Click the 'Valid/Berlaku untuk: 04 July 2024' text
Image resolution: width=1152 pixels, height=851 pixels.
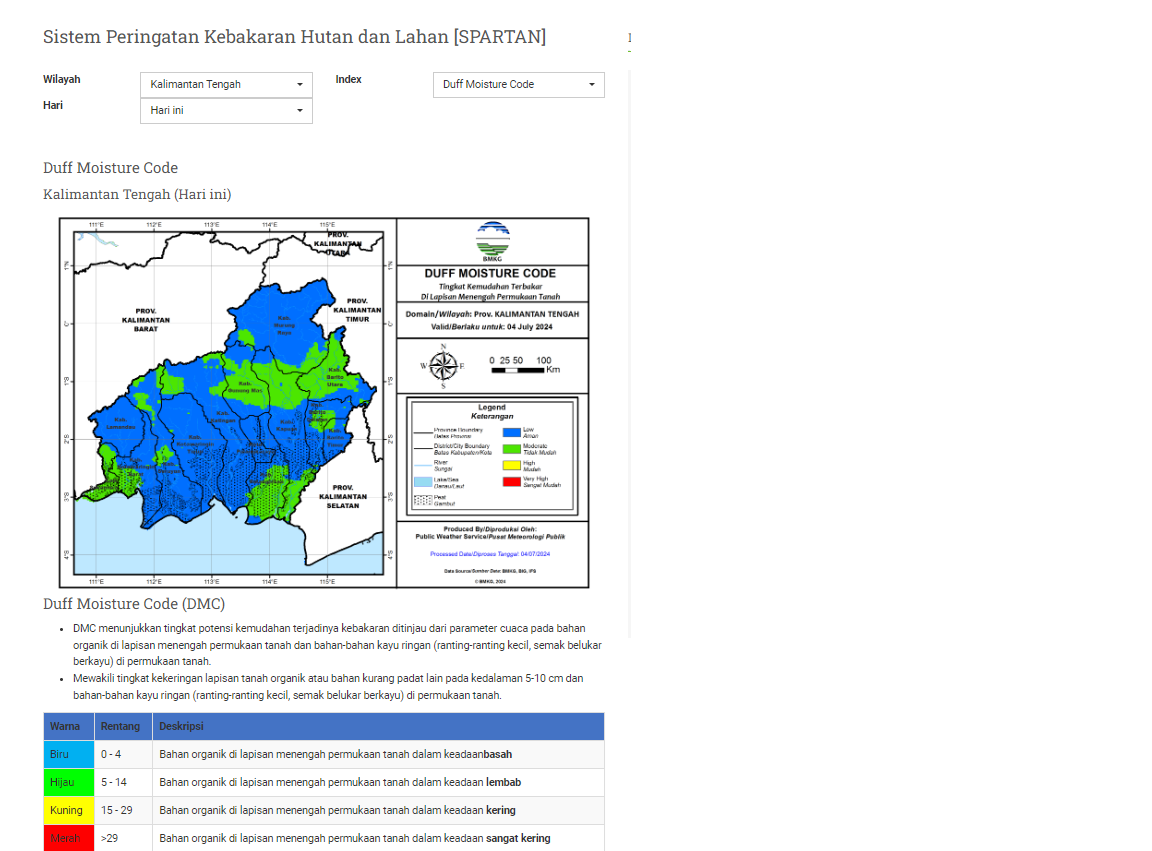click(492, 327)
